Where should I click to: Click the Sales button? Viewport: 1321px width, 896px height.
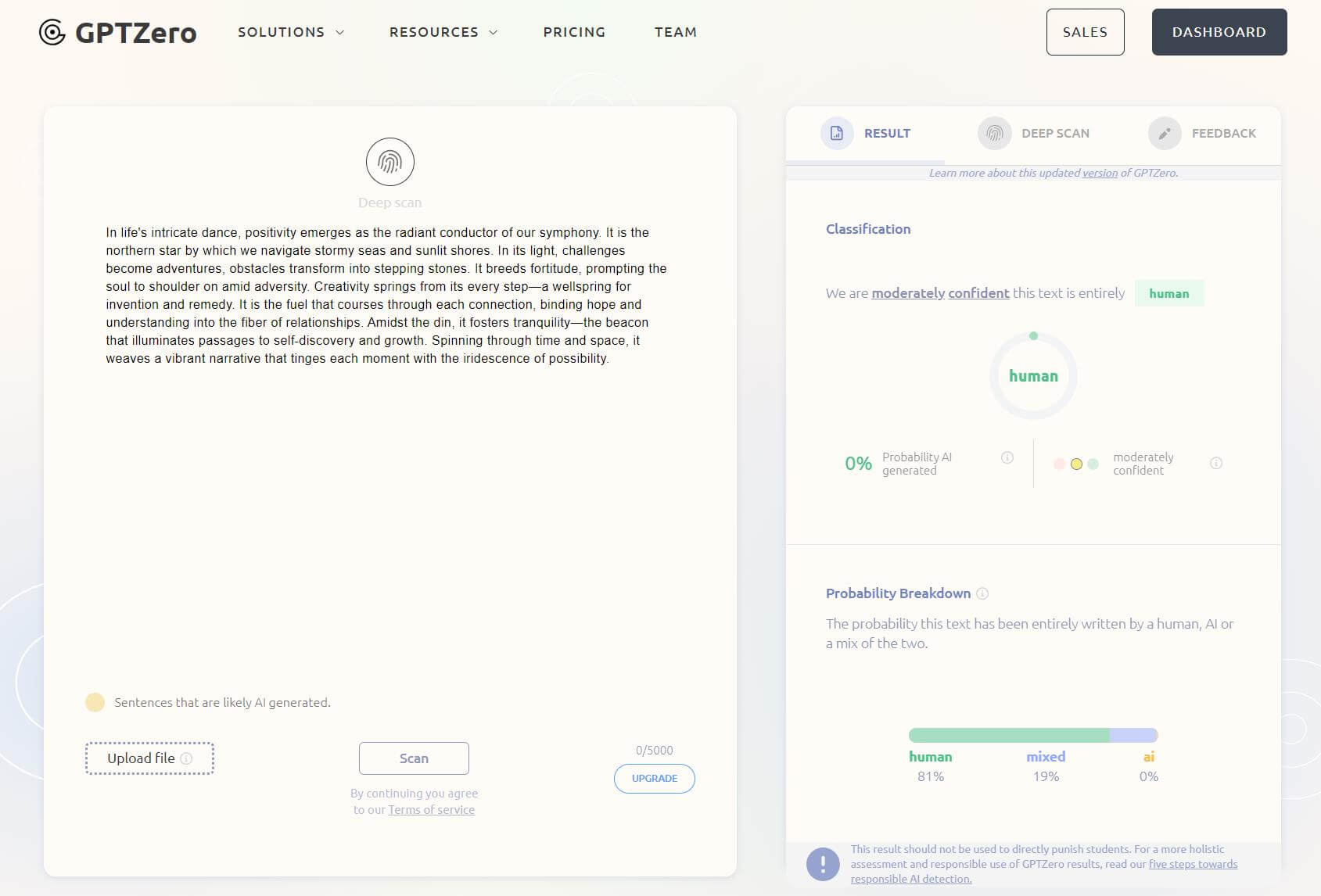point(1085,32)
